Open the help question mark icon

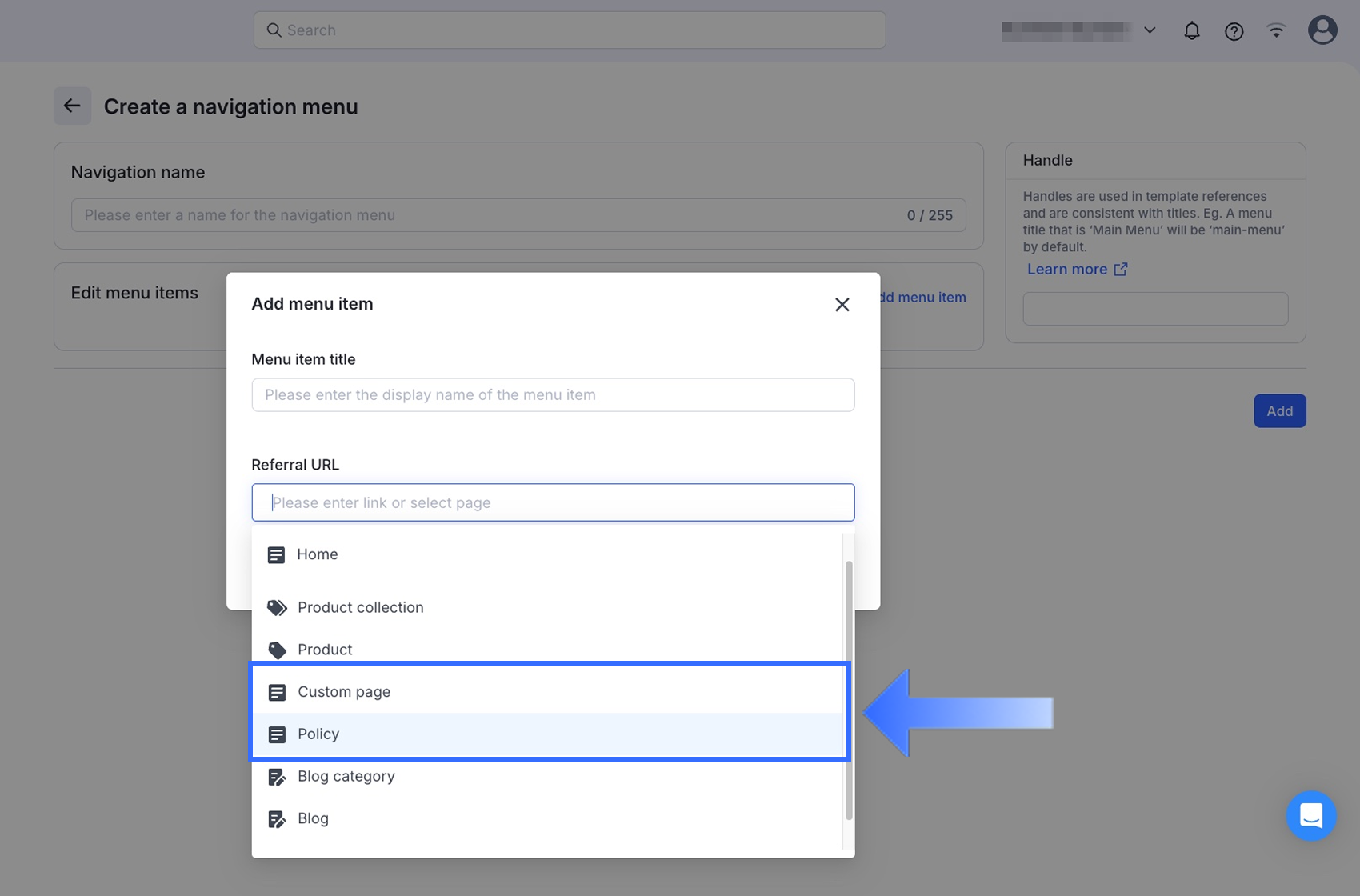coord(1234,30)
